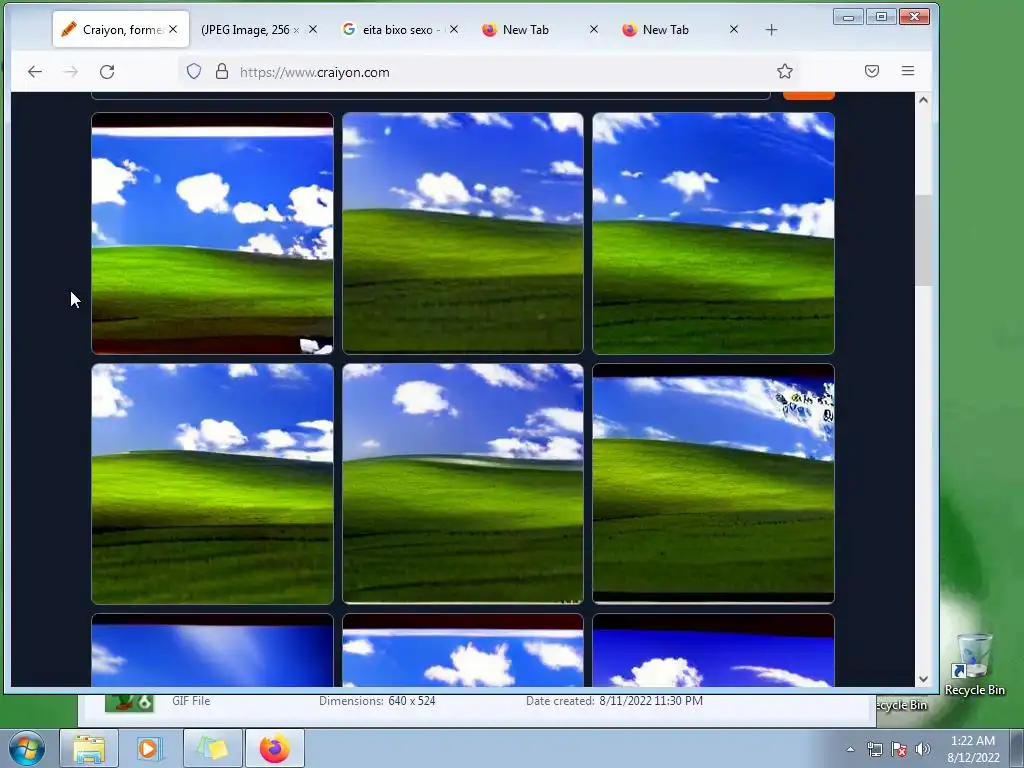Close the Craiyon tab
Screen dimensions: 1024x768
(x=173, y=29)
